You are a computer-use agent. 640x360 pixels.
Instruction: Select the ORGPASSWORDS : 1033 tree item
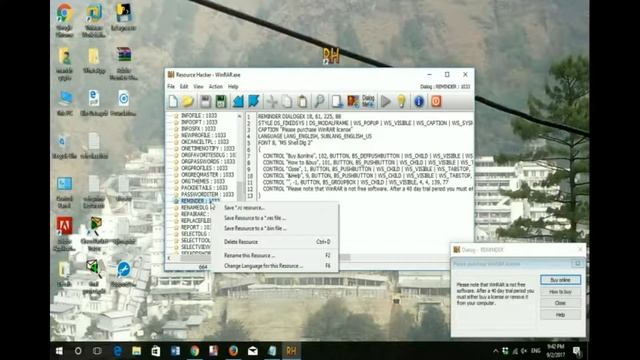(x=208, y=162)
